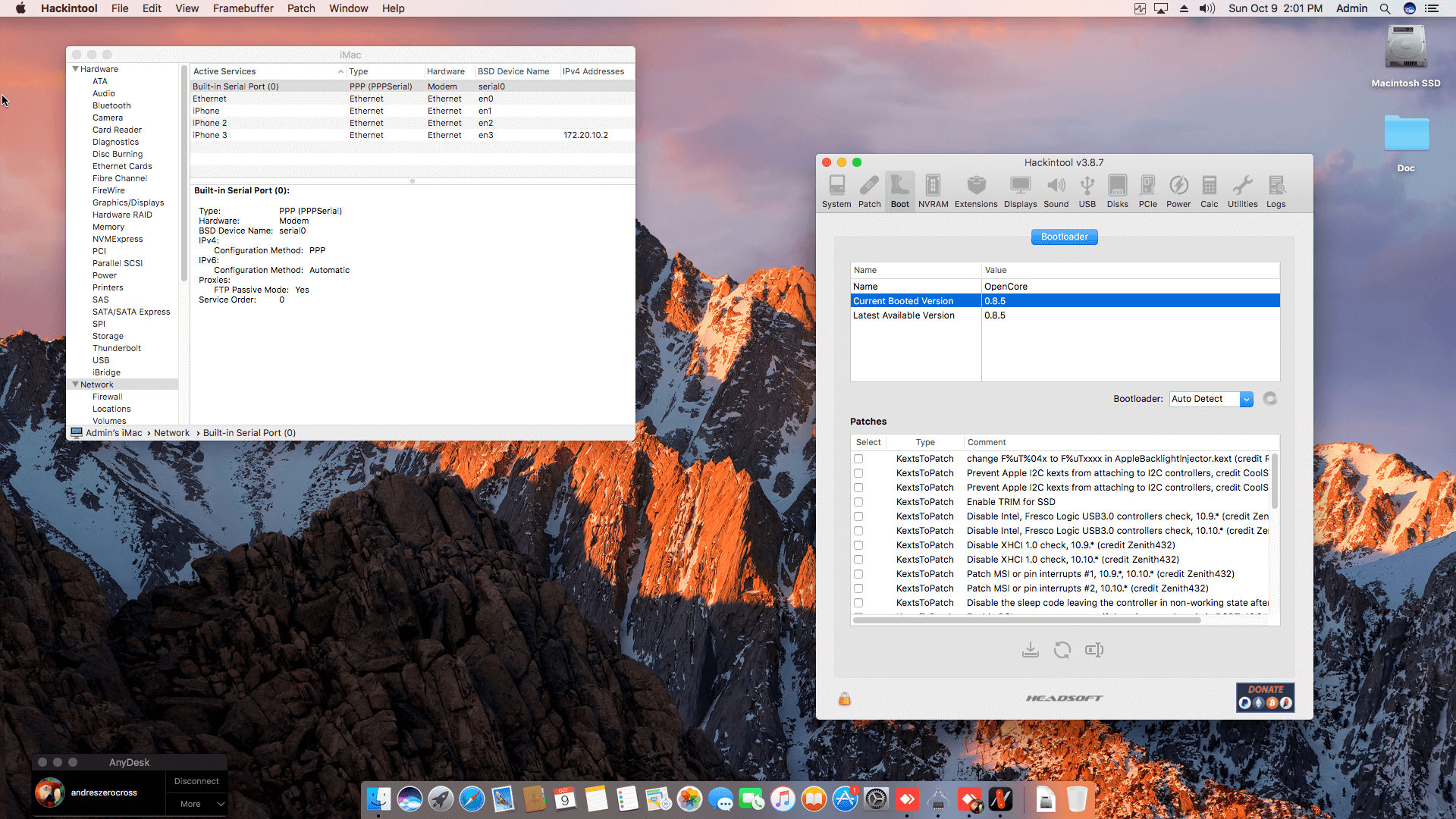
Task: Open the USB section in Hackintool toolbar
Action: coord(1087,191)
